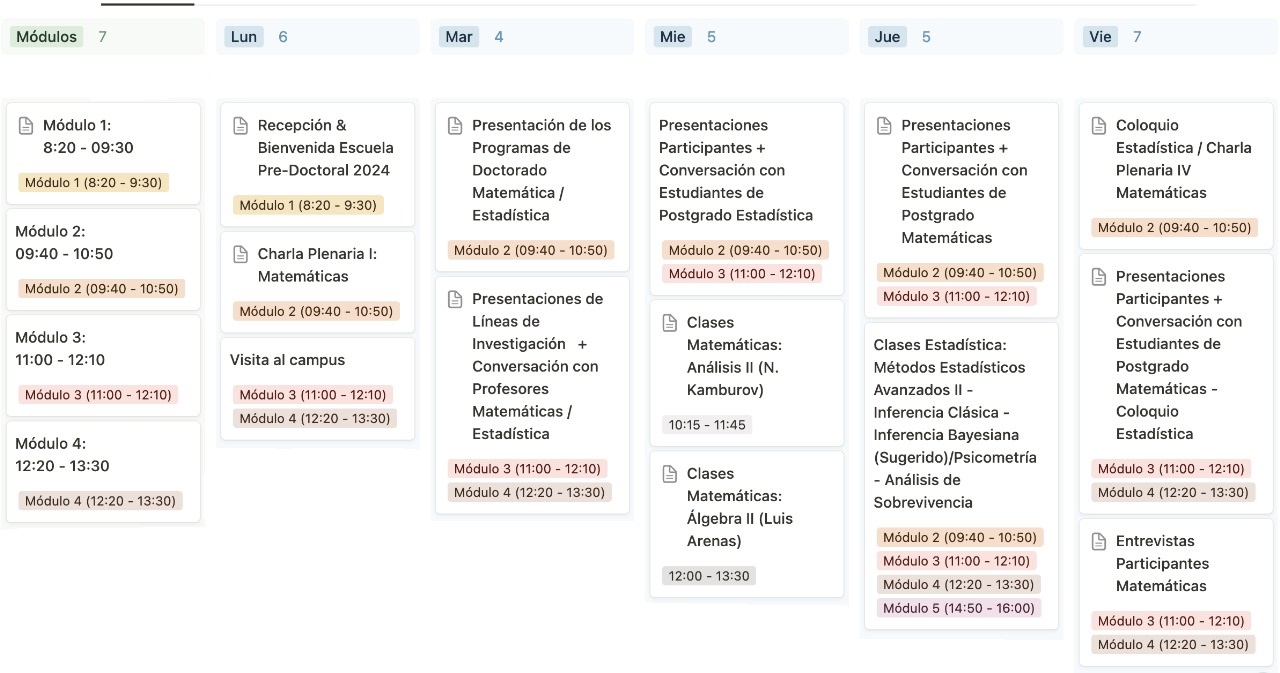Click the Módulo 2 tag on Clases Estadística card

coord(960,537)
